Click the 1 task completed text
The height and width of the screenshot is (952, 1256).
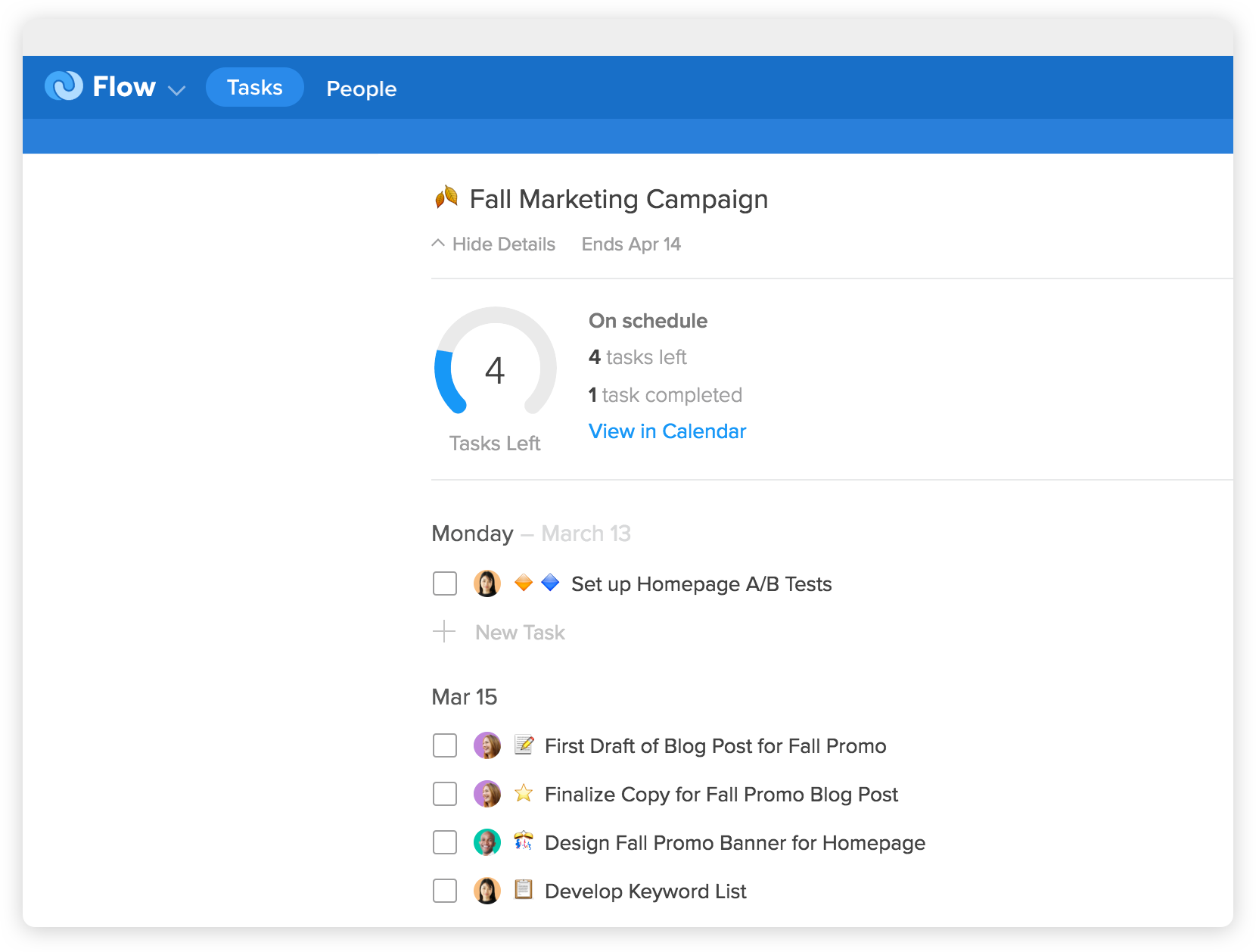[x=665, y=394]
